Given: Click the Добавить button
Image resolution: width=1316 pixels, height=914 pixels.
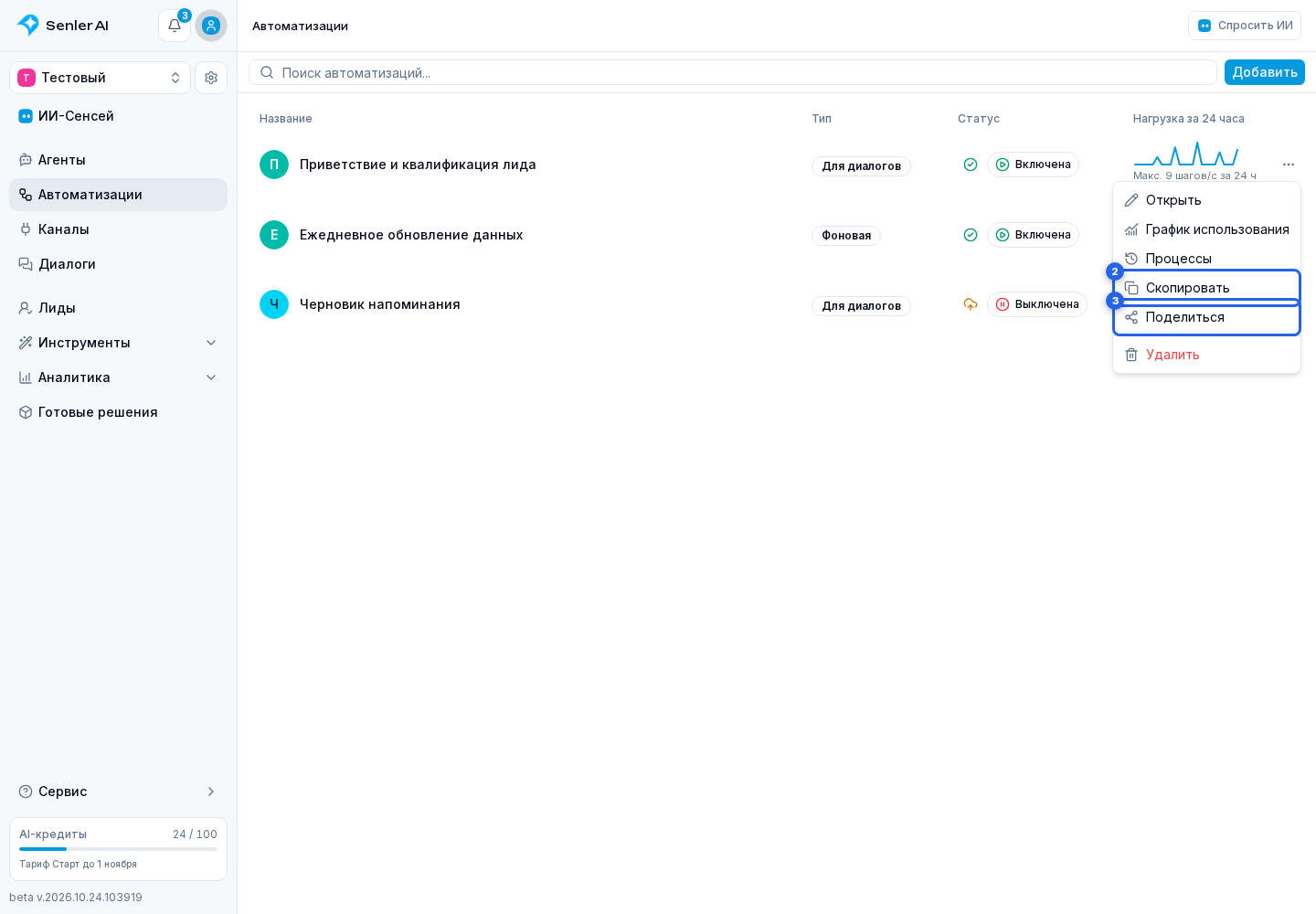Looking at the screenshot, I should [1265, 72].
